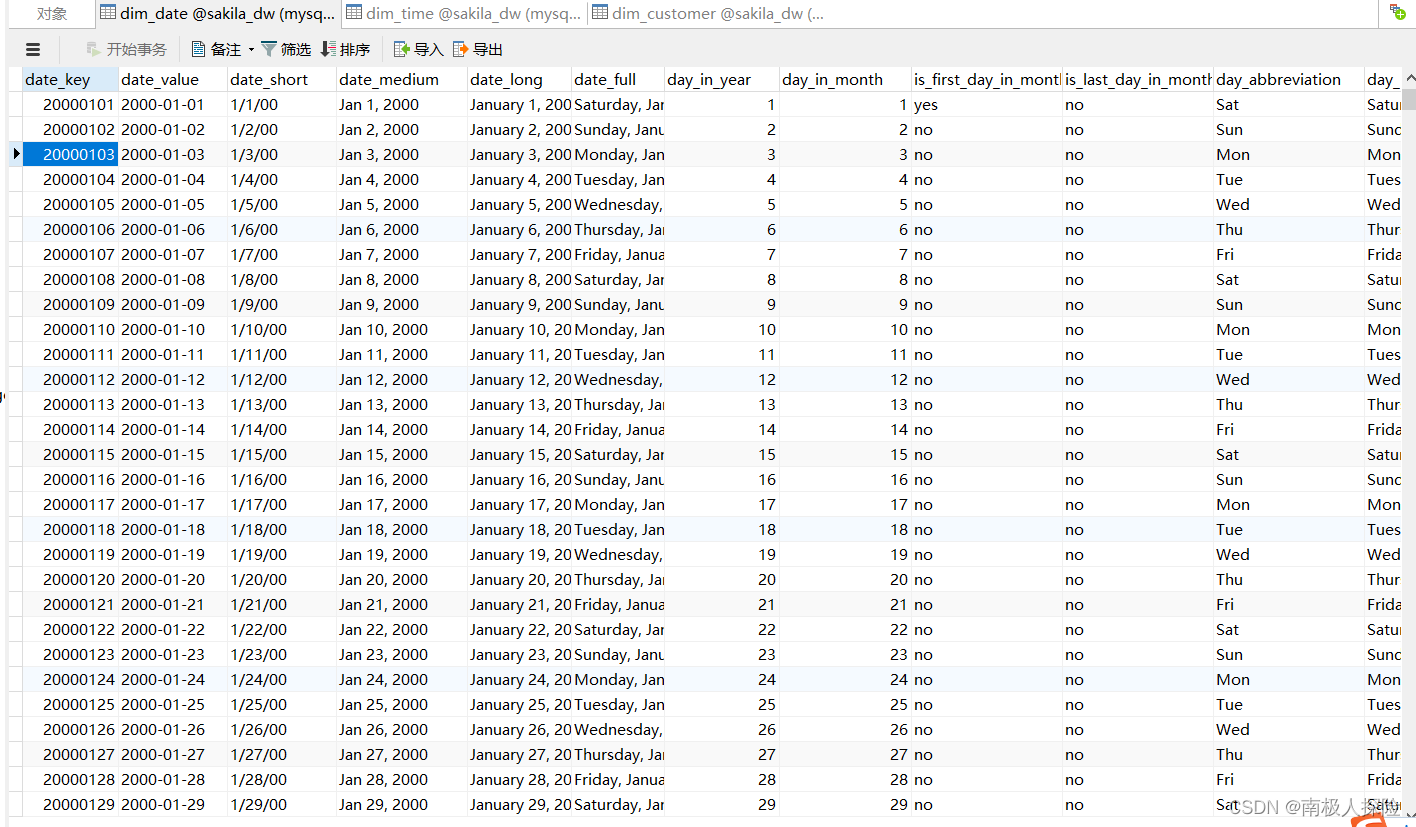Select the day_abbreviation column header

(x=1289, y=79)
